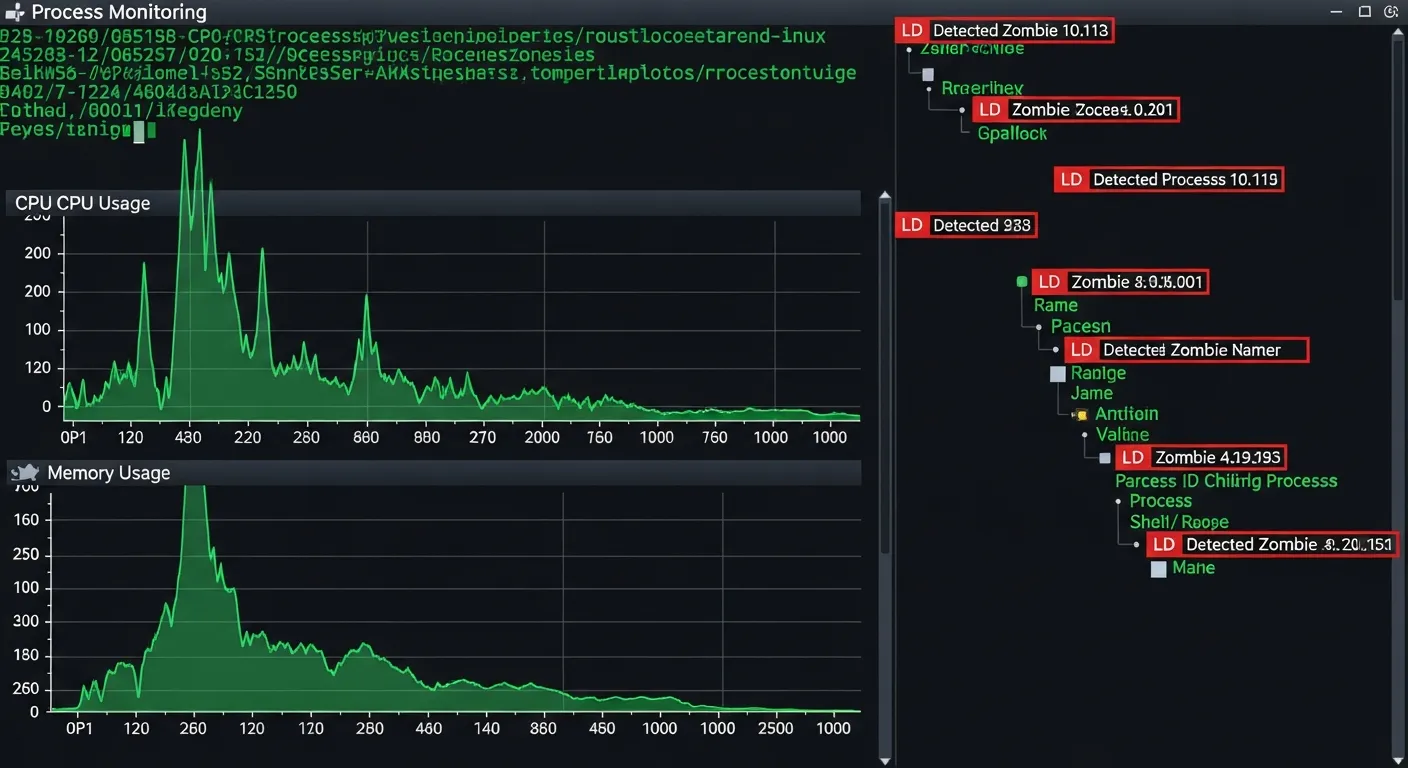Collapse the Pacesn tree entry
This screenshot has width=1408, height=768.
click(x=1038, y=326)
